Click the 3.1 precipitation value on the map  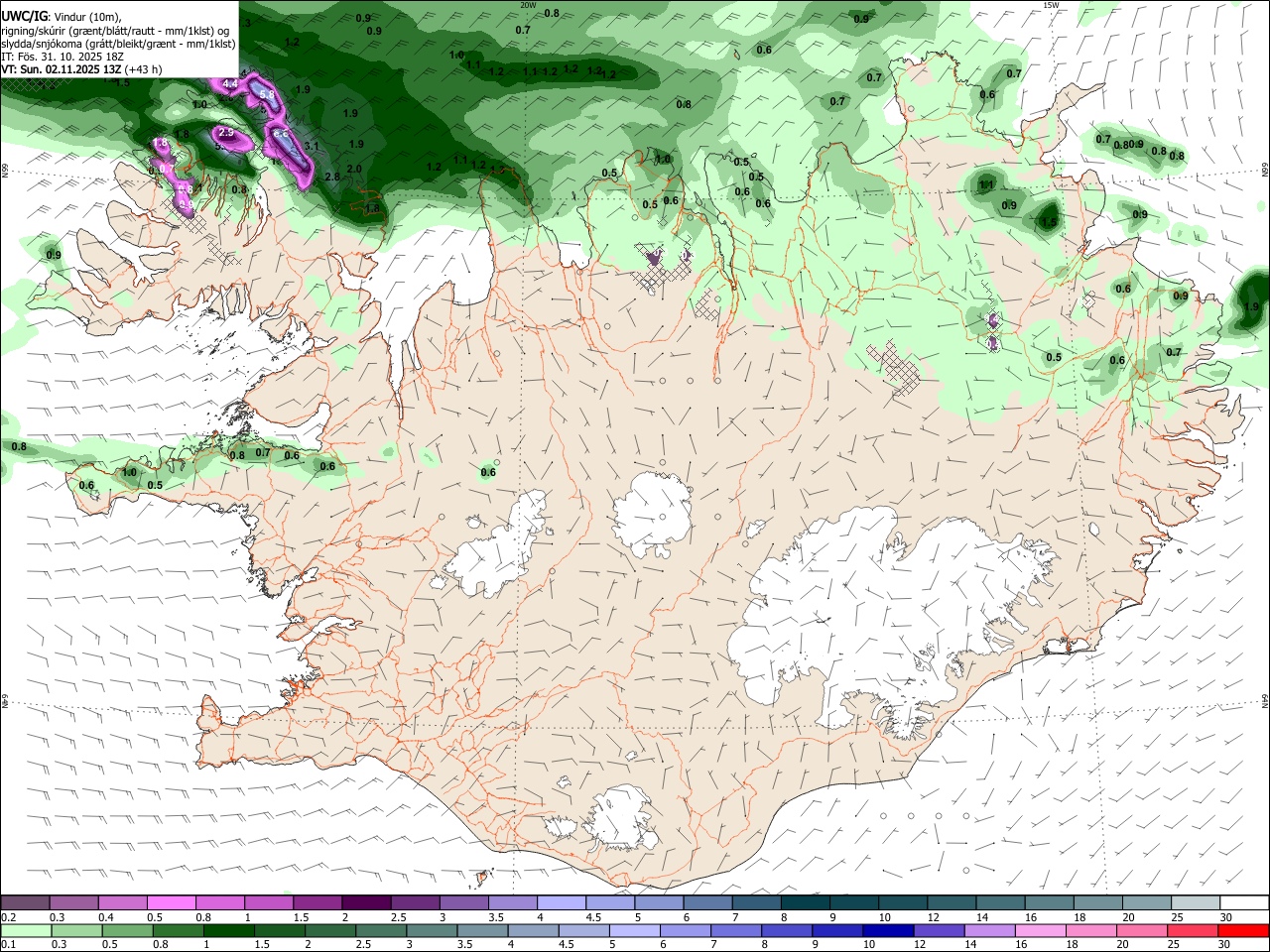311,146
